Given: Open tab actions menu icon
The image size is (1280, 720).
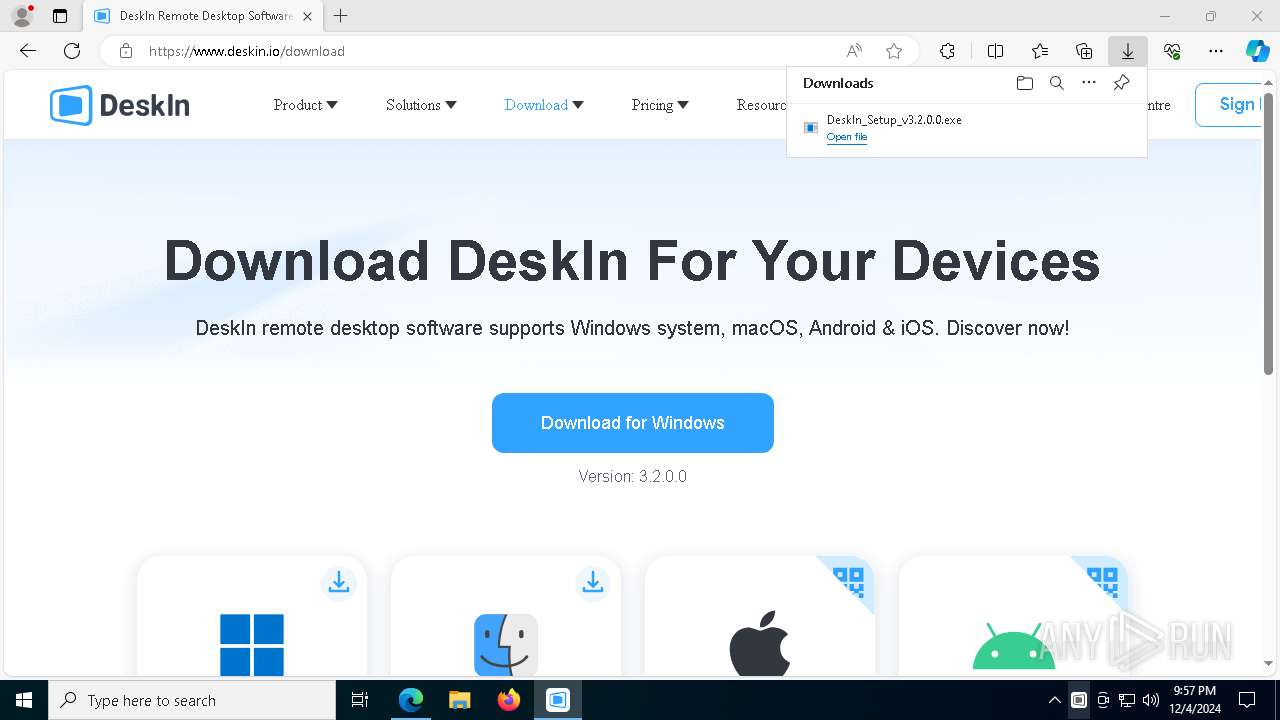Looking at the screenshot, I should (x=60, y=16).
